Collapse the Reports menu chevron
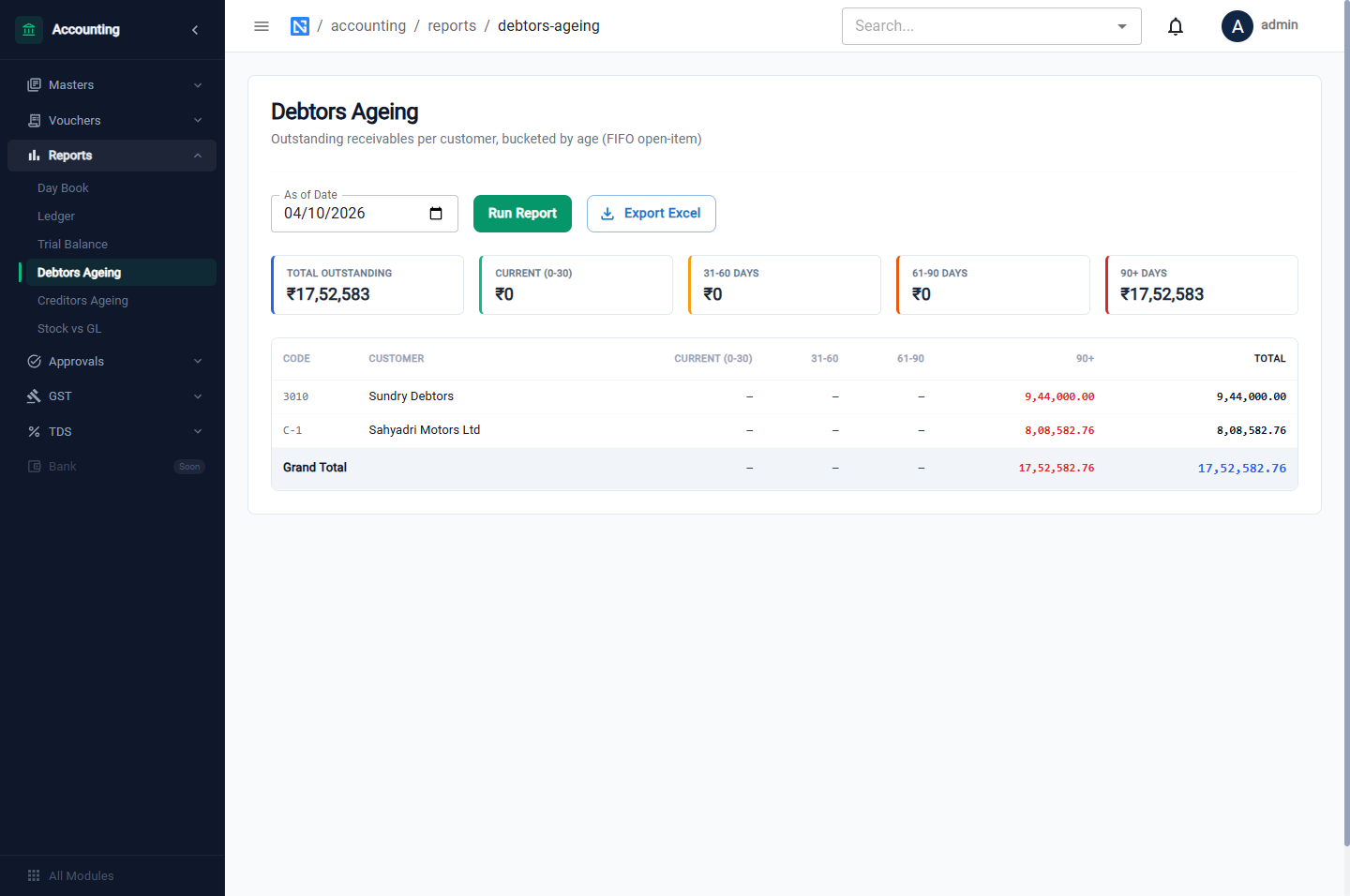 click(198, 156)
